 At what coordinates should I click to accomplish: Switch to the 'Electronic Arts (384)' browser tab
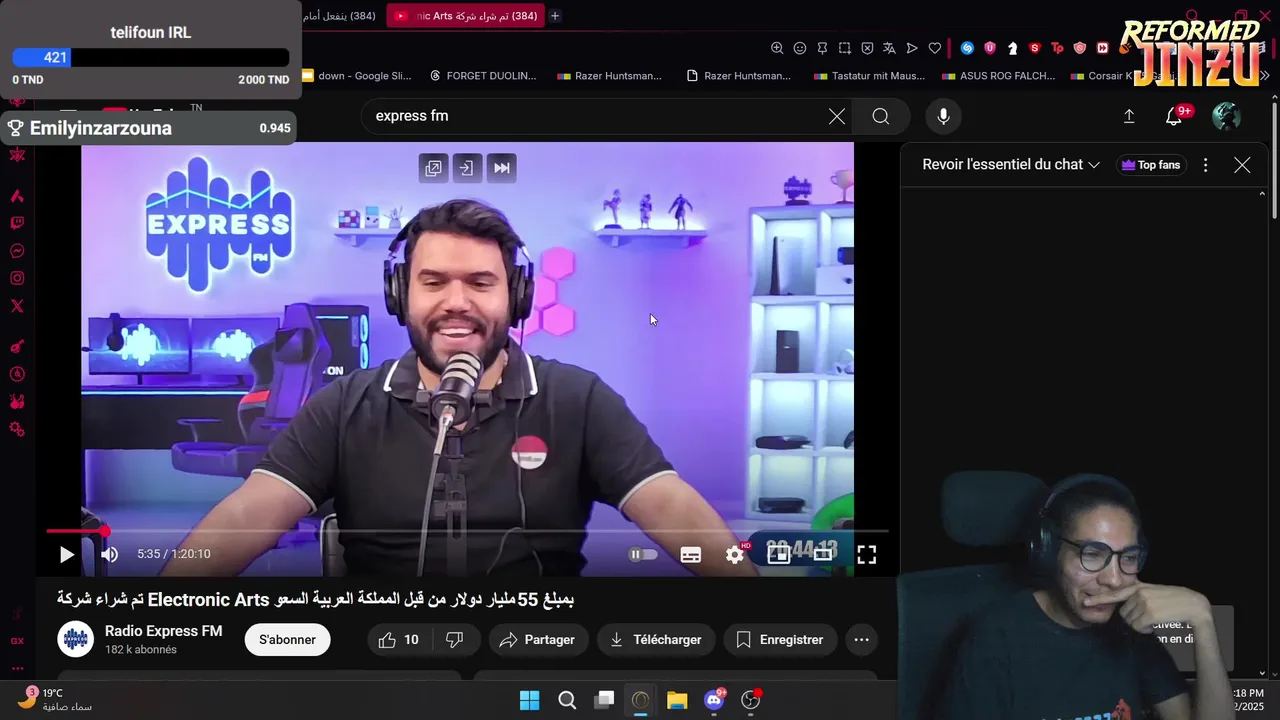tap(465, 16)
